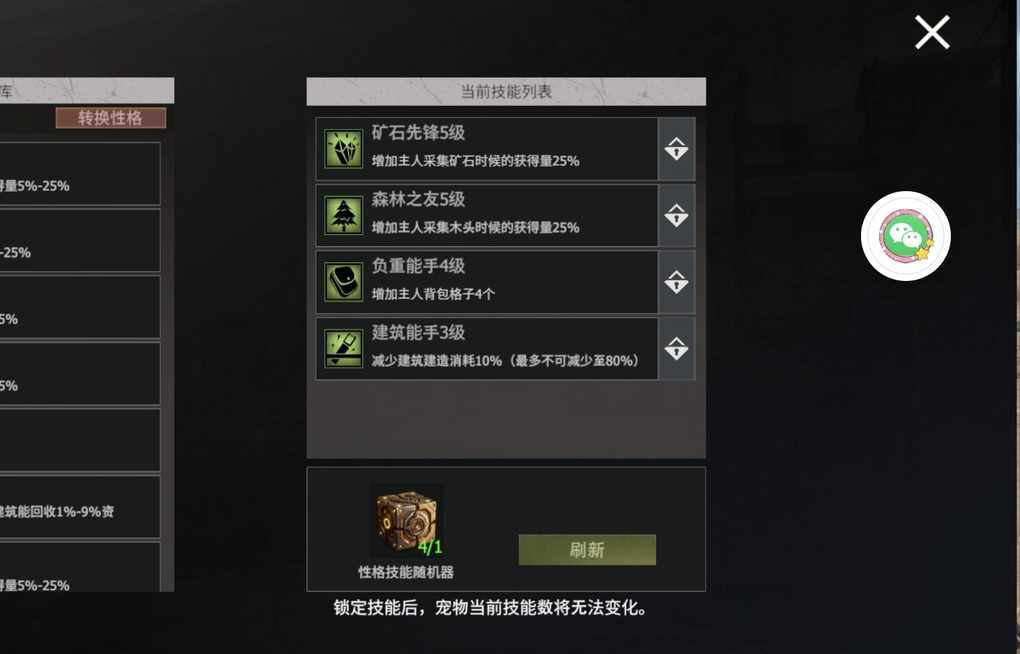Toggle lock on 矿石先锋5级 skill
The image size is (1020, 654).
[x=677, y=149]
